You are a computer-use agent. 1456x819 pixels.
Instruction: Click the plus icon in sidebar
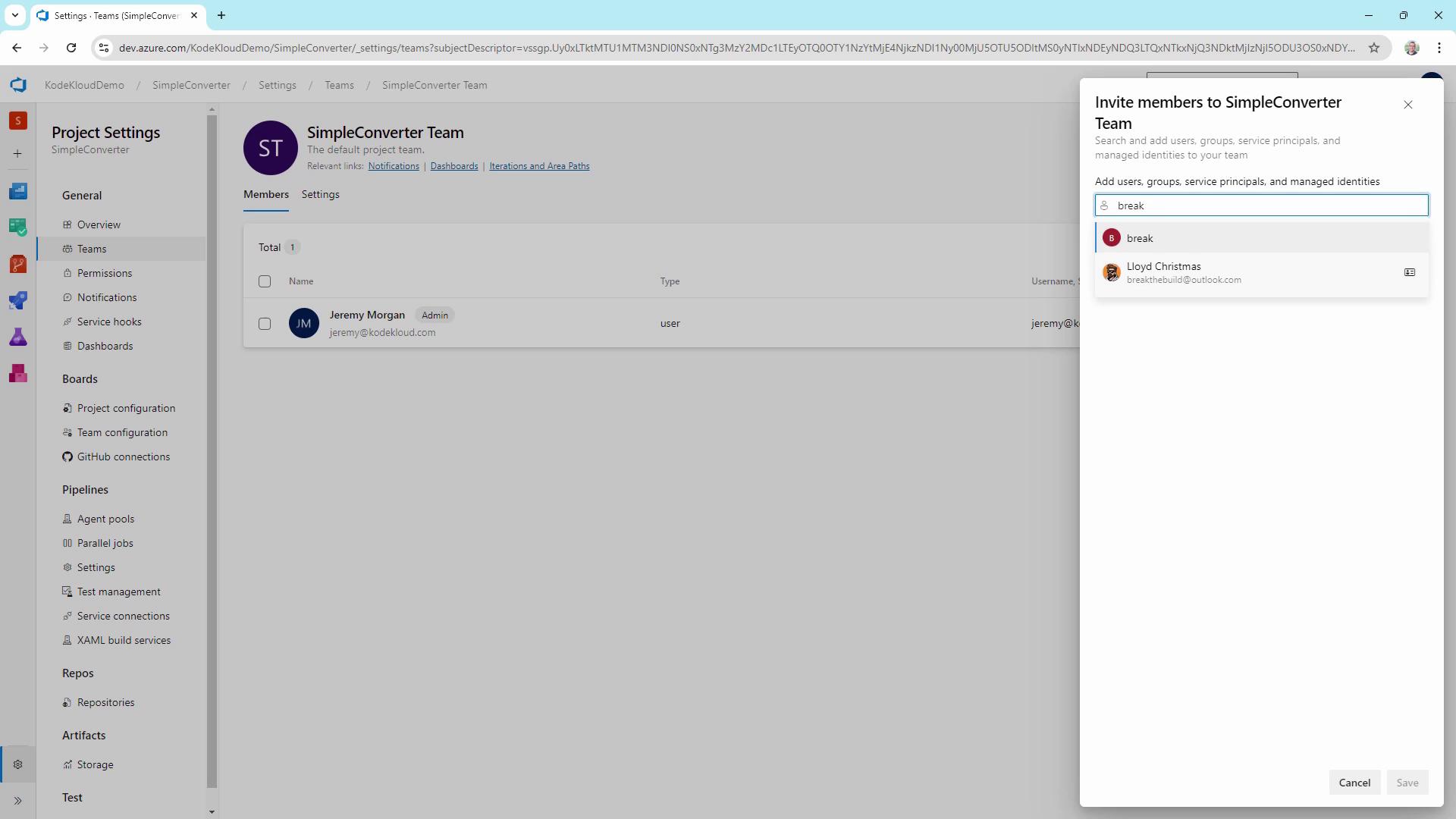point(18,154)
